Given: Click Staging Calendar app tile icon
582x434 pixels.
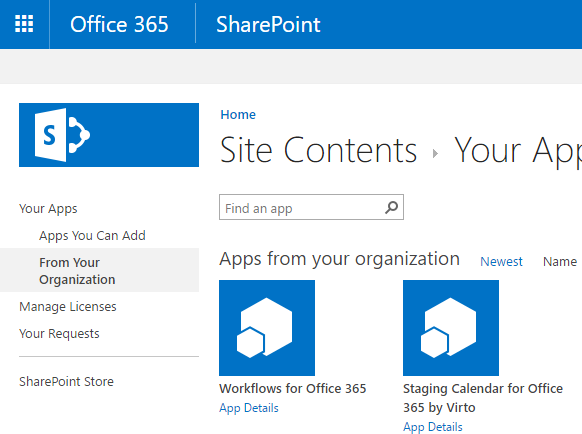Looking at the screenshot, I should (x=451, y=328).
